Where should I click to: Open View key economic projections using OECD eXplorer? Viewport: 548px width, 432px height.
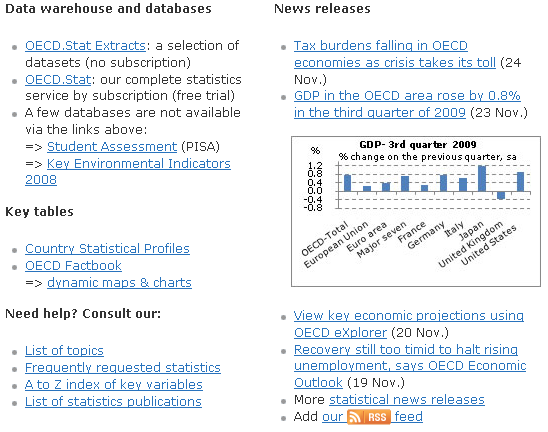[409, 324]
